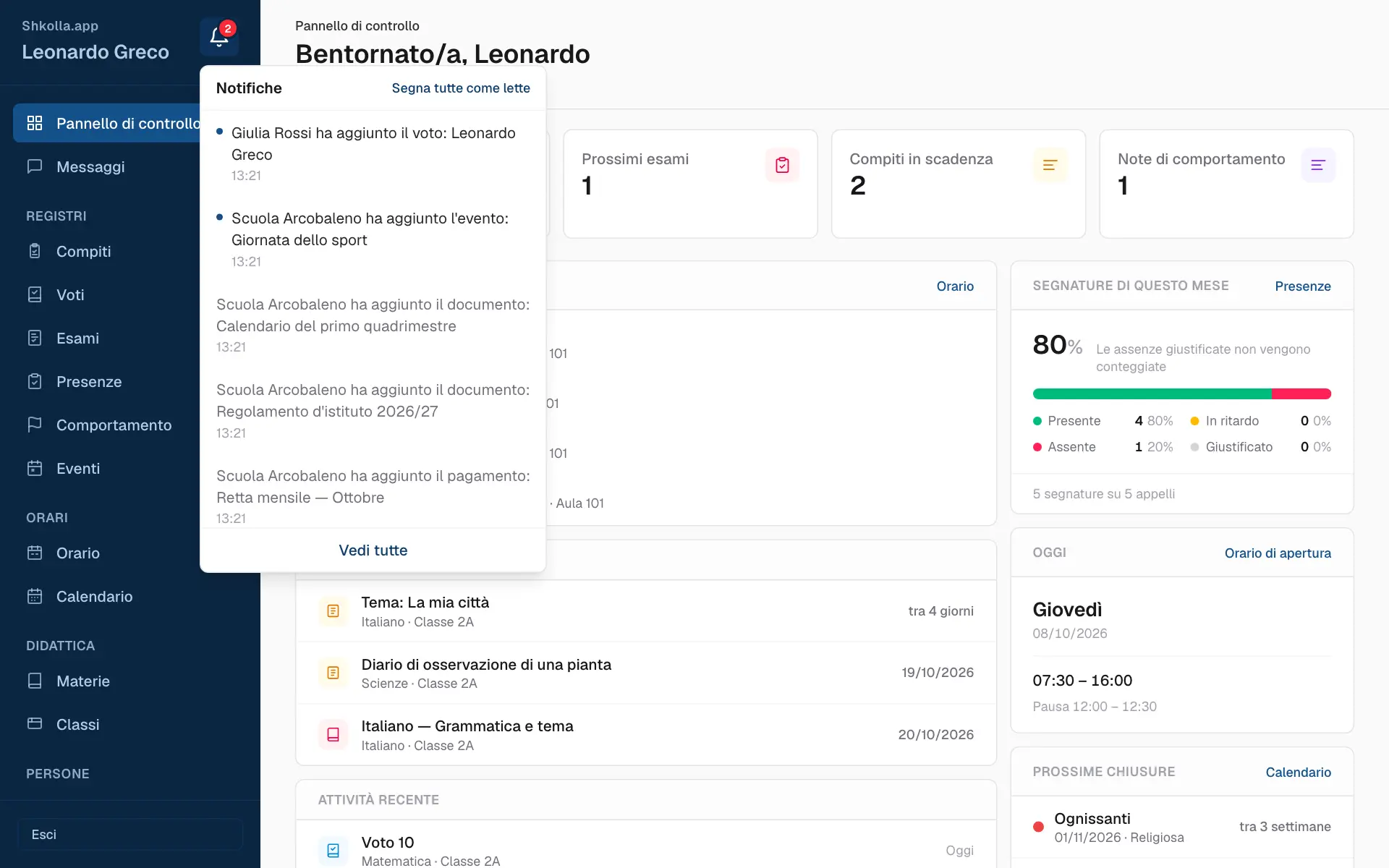The image size is (1389, 868).
Task: Click Vedi tutte in notifications panel
Action: [373, 550]
